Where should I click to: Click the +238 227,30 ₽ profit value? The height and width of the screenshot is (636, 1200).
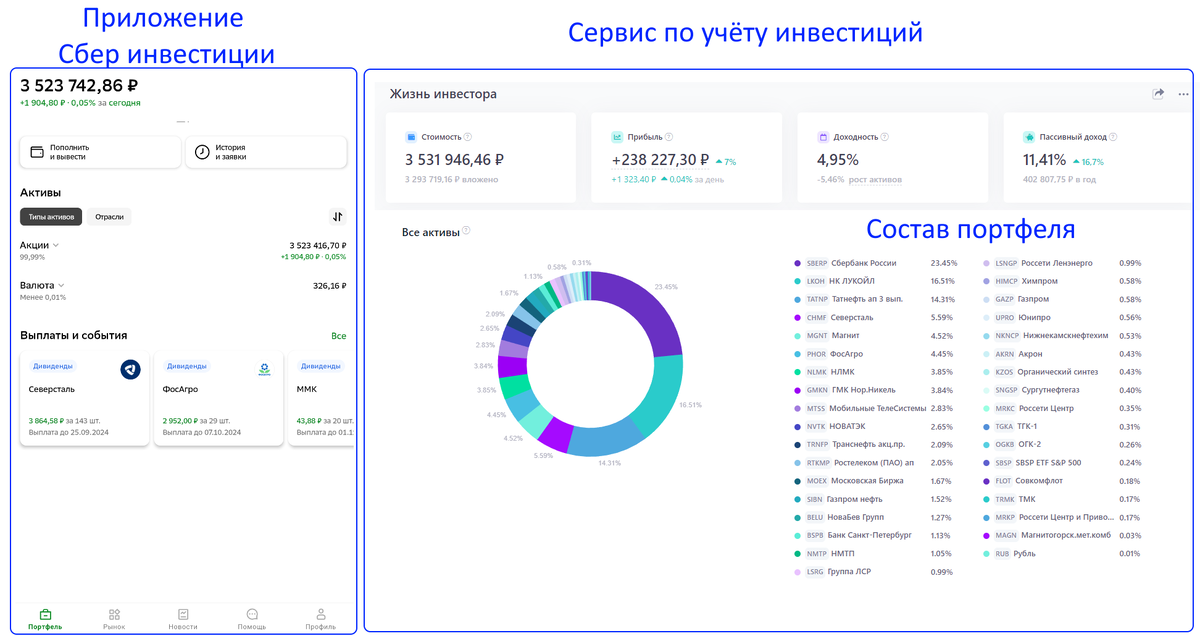[660, 159]
